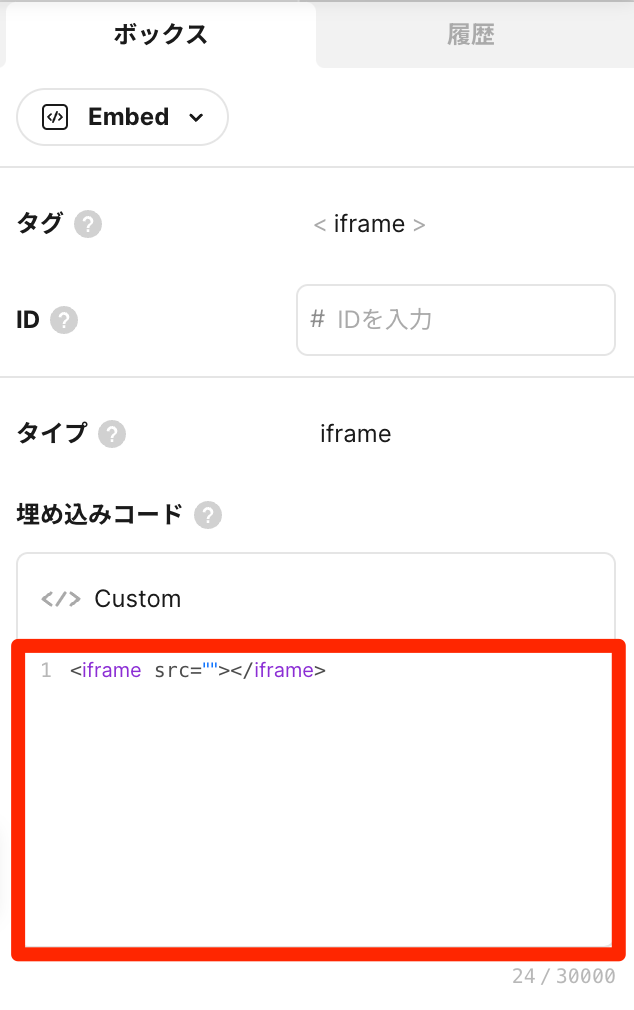Click the < iframe > tag value
634x1010 pixels.
point(369,224)
